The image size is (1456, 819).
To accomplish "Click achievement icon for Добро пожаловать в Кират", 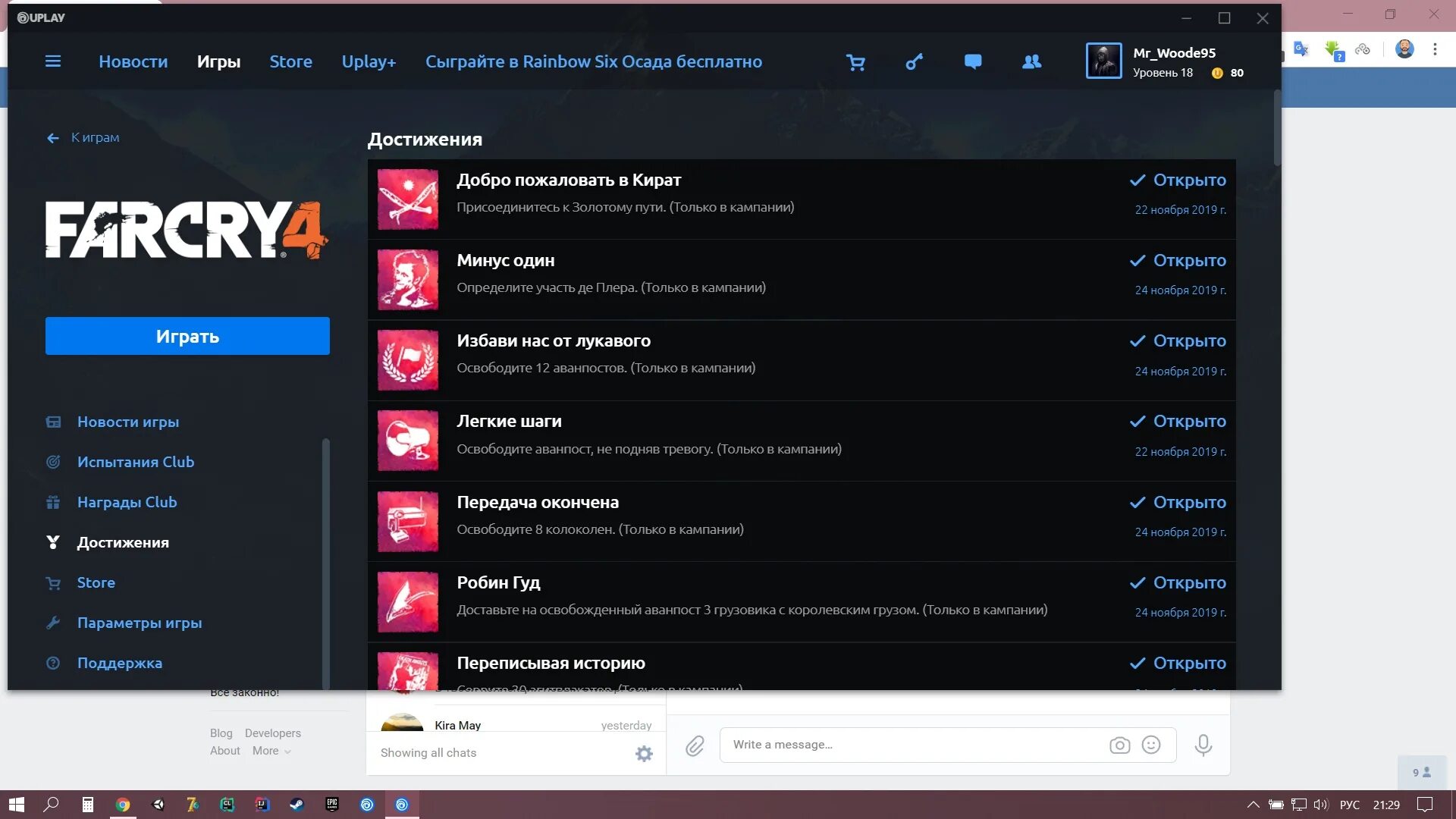I will point(408,199).
